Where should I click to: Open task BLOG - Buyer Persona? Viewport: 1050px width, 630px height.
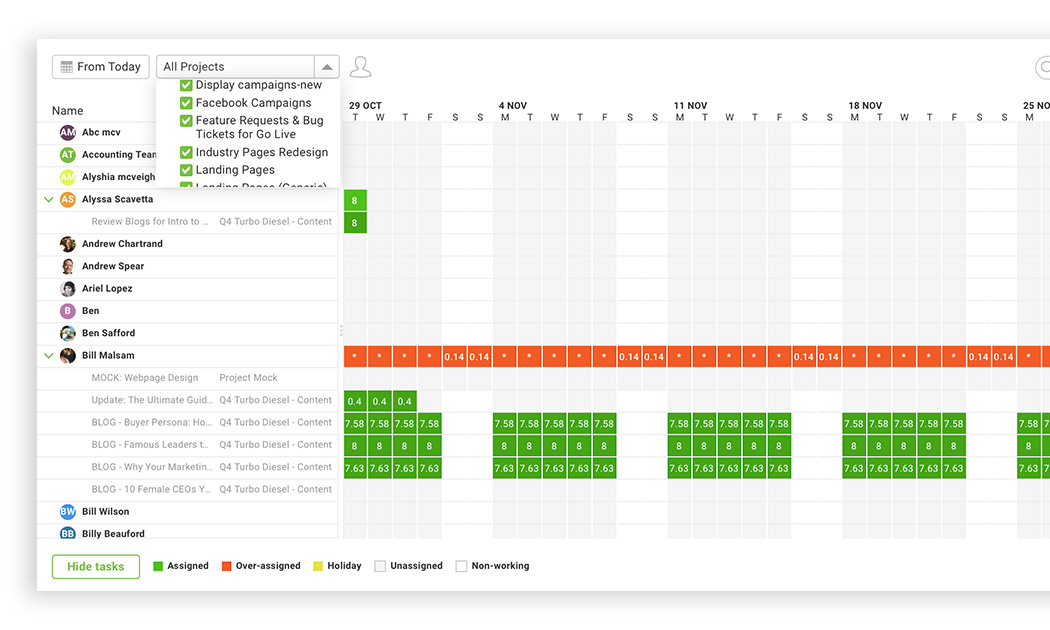tap(151, 422)
